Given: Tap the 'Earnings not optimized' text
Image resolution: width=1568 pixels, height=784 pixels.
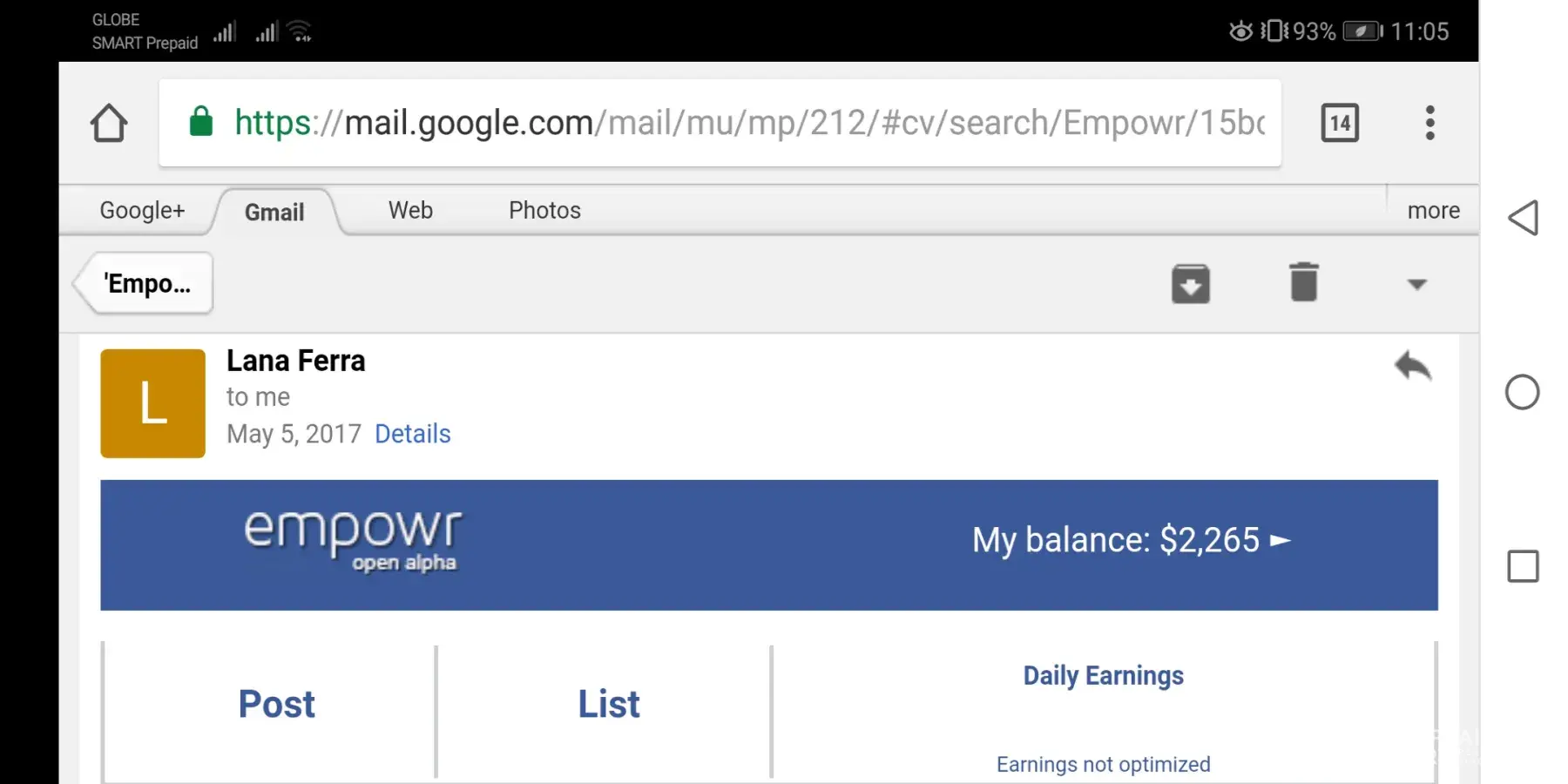Looking at the screenshot, I should (x=1103, y=764).
